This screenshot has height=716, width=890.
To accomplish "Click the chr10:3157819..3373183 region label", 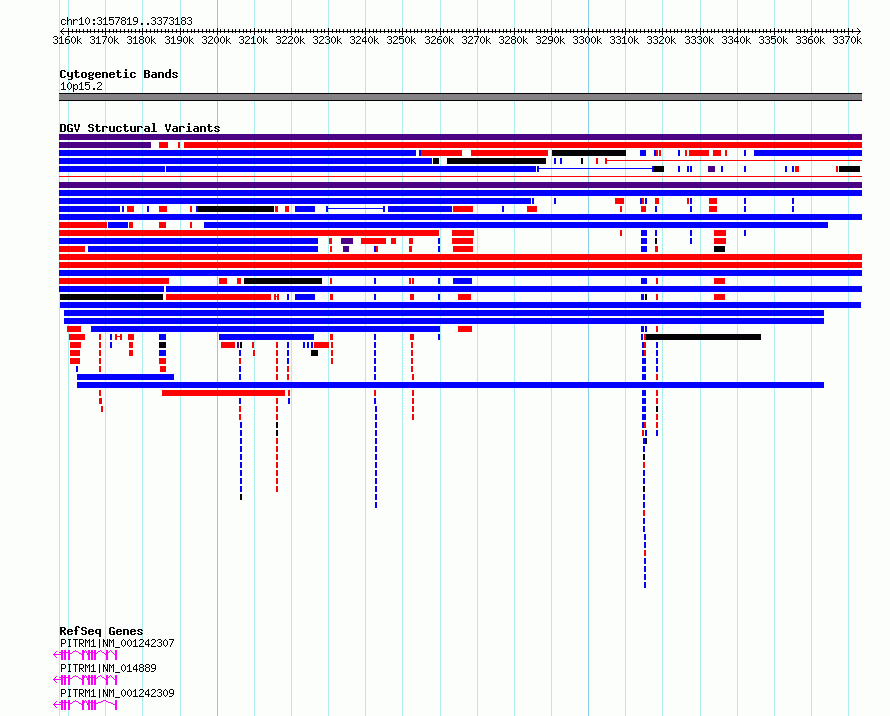I will pyautogui.click(x=126, y=22).
